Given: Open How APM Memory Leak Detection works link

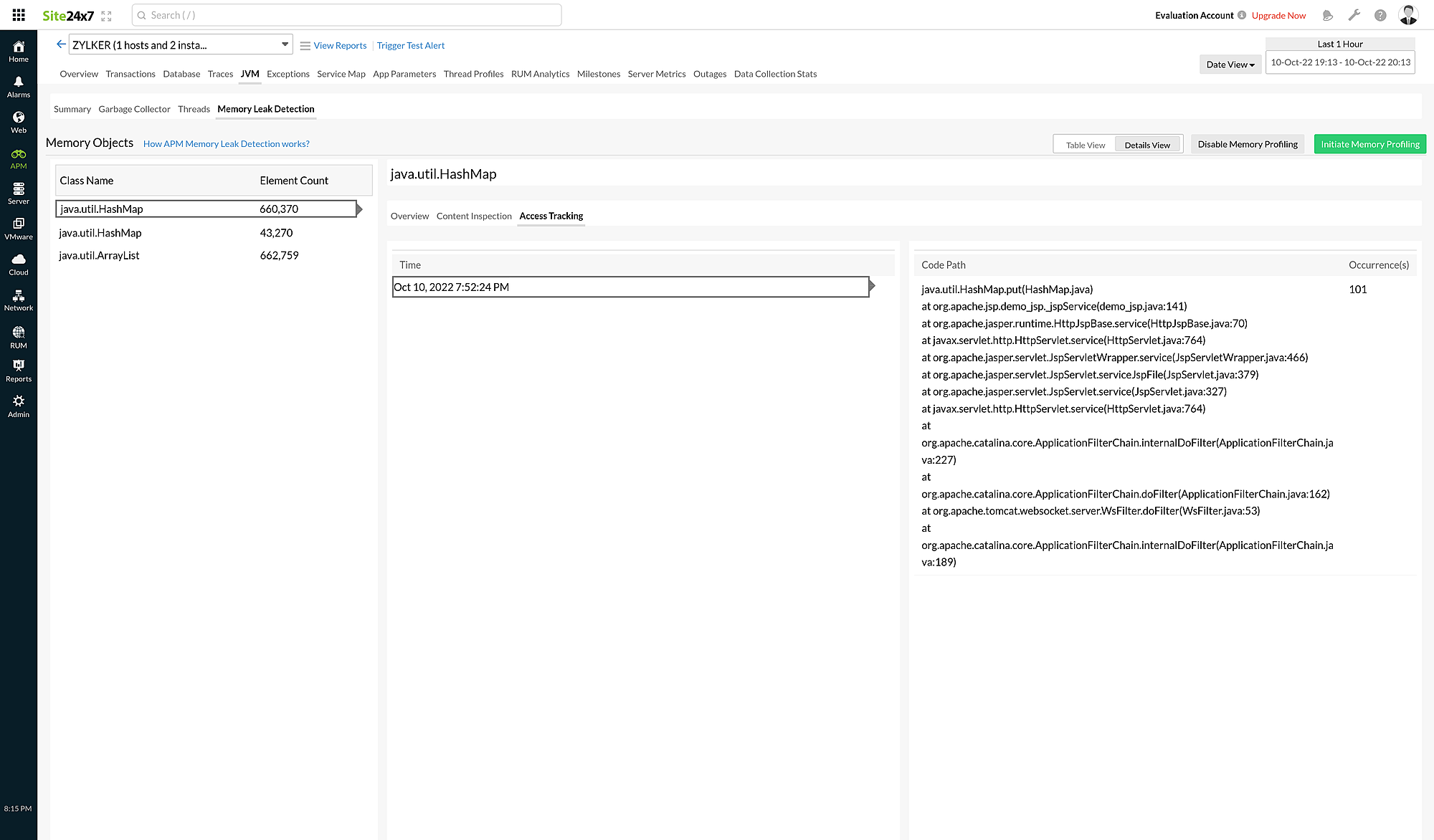Looking at the screenshot, I should pyautogui.click(x=226, y=143).
